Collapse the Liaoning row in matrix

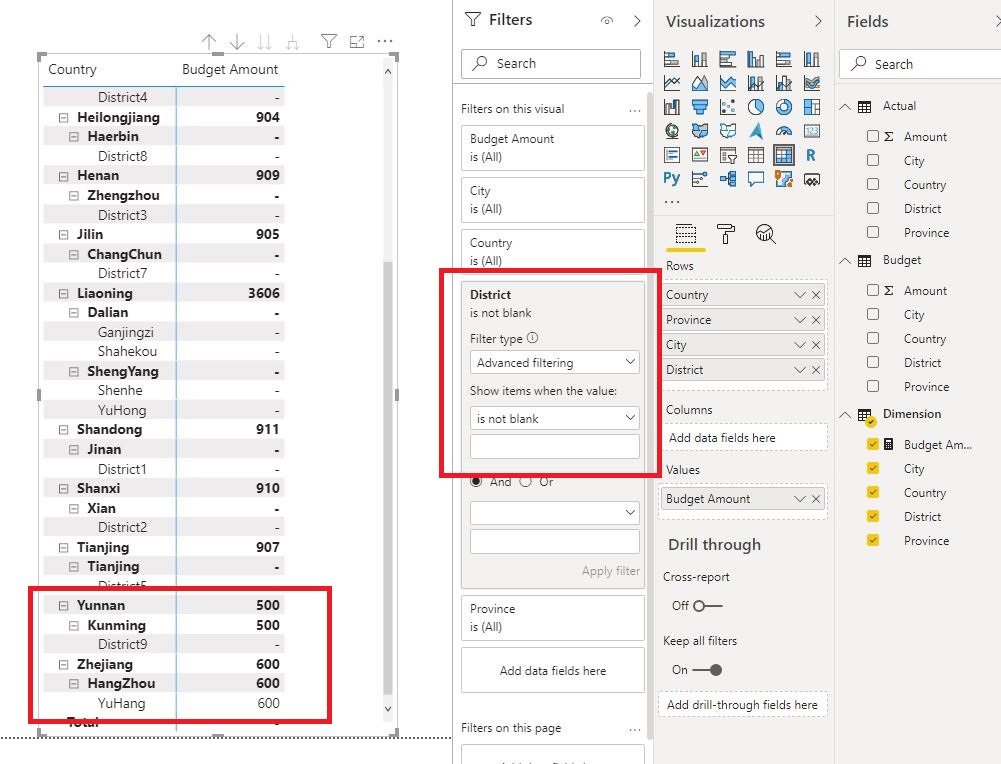coord(63,294)
